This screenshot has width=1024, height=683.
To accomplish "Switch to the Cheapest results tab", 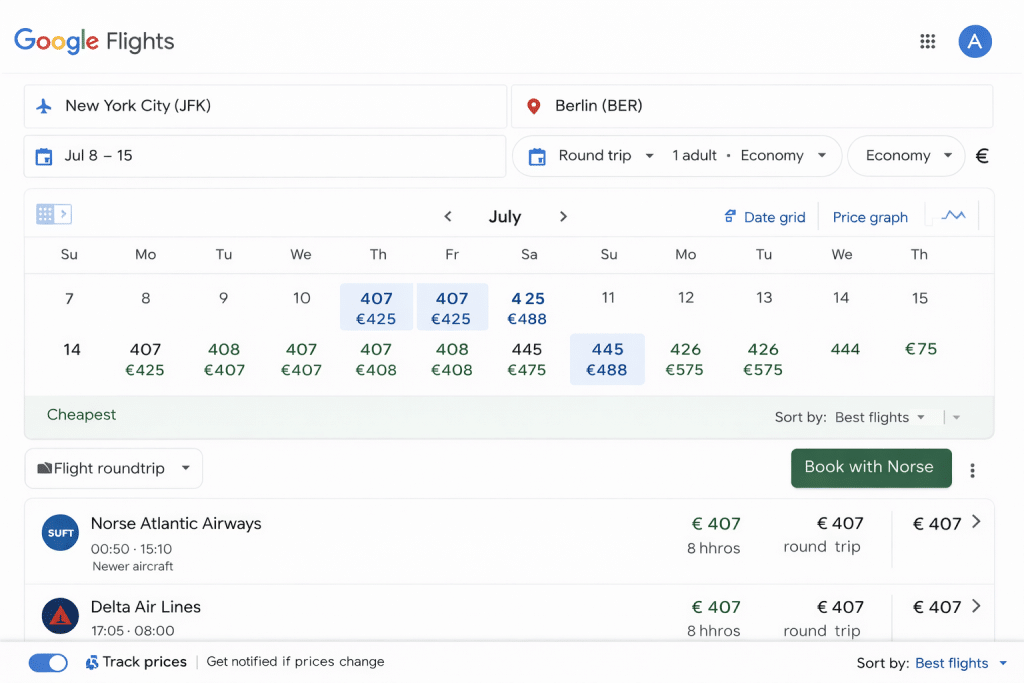I will click(81, 414).
